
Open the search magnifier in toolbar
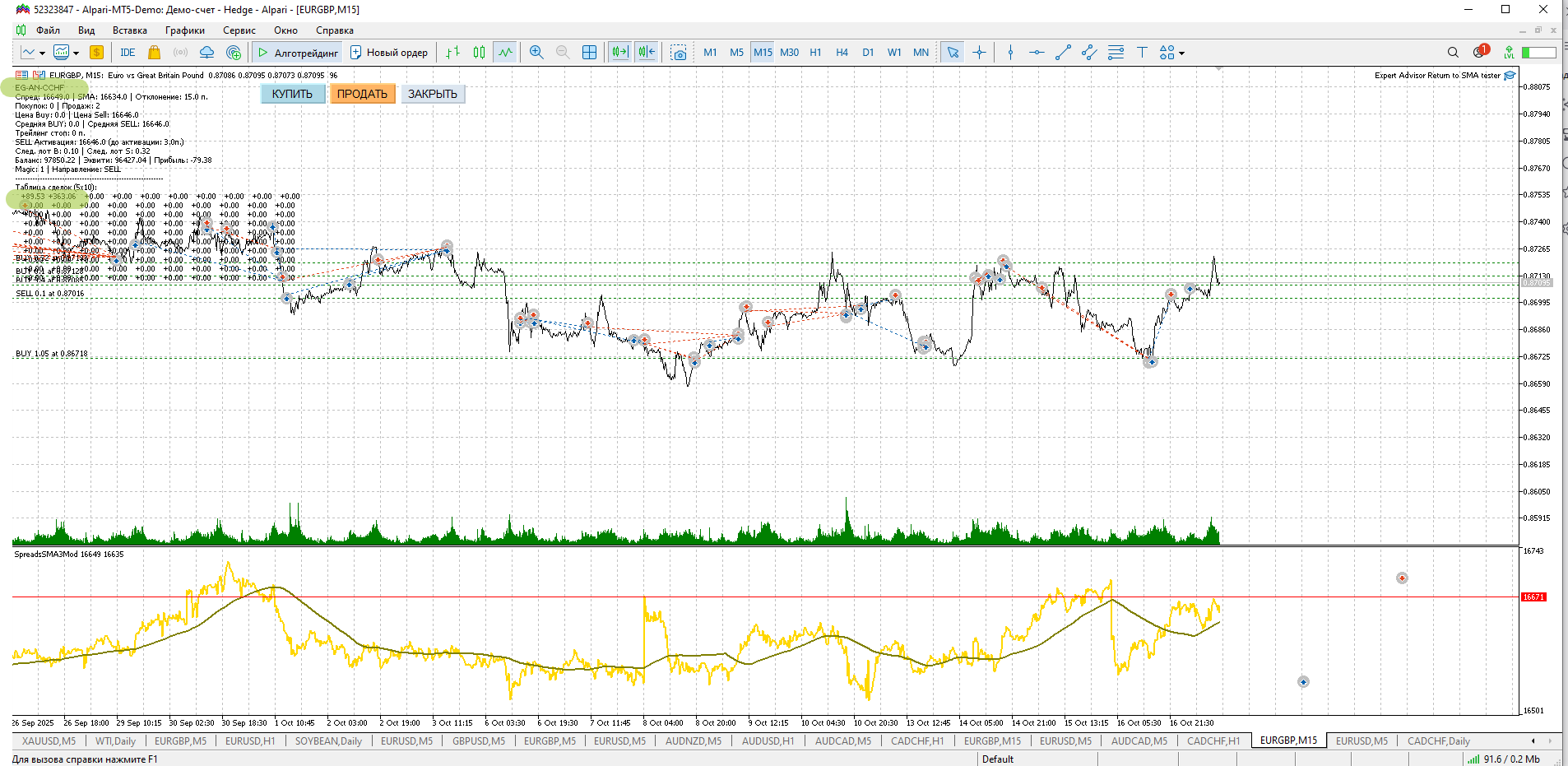pyautogui.click(x=1453, y=53)
